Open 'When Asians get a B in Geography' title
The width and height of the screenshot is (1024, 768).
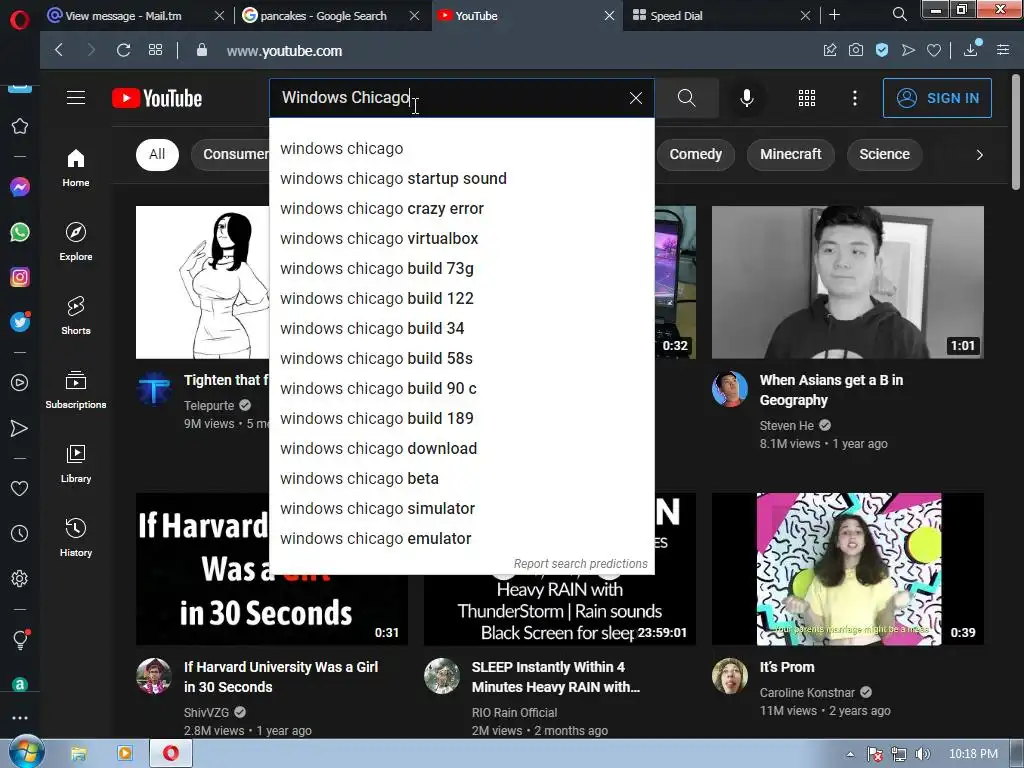831,390
